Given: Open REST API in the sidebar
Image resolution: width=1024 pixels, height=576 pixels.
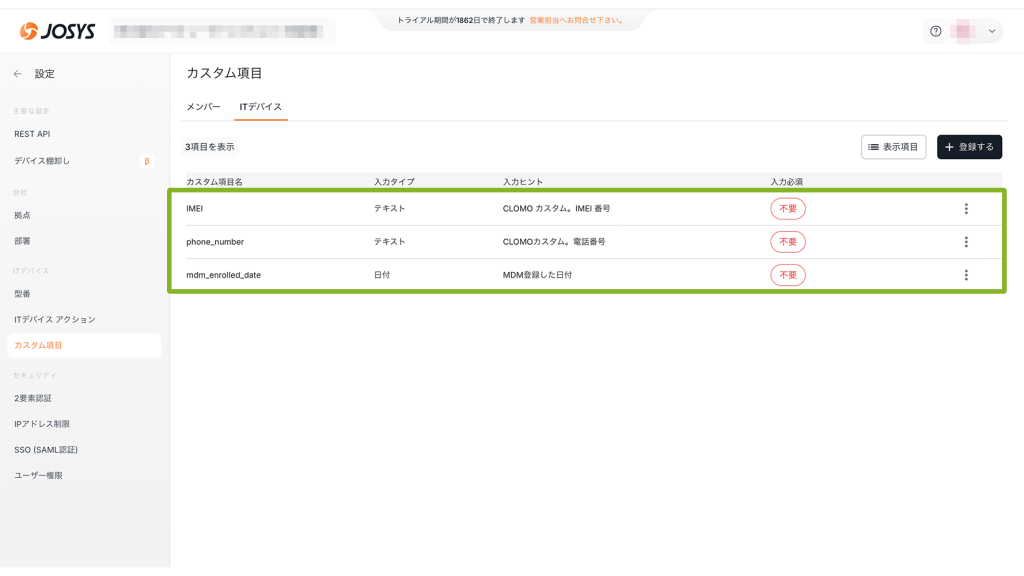Looking at the screenshot, I should pos(32,134).
